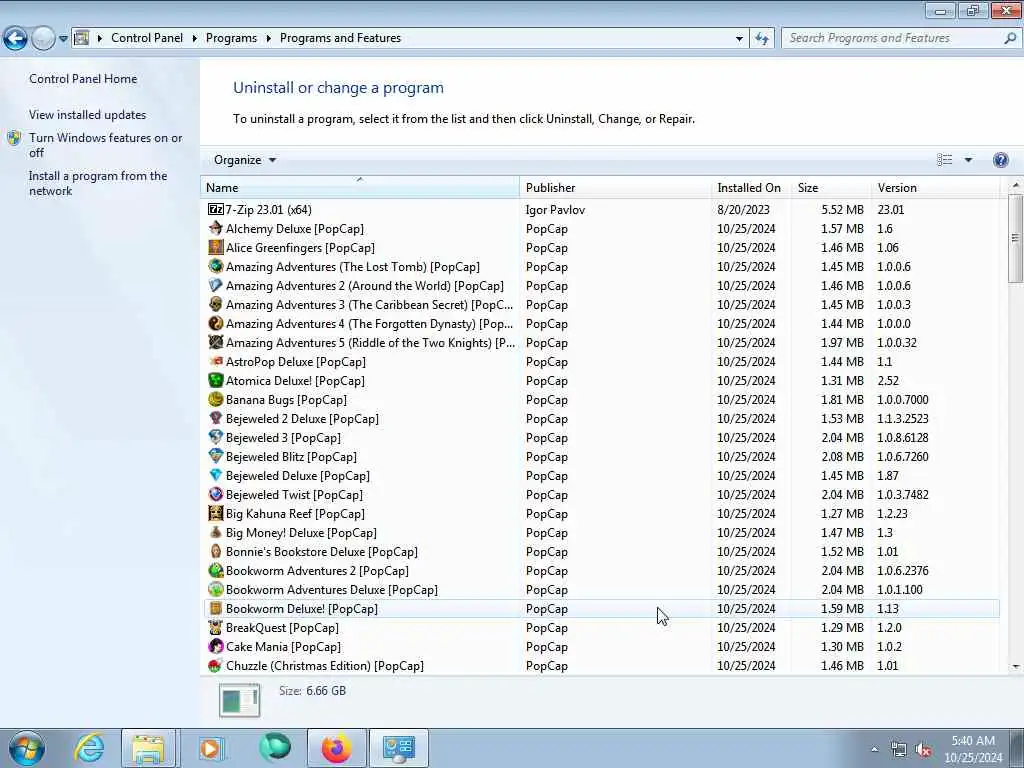Click the BreakQuest icon

216,627
